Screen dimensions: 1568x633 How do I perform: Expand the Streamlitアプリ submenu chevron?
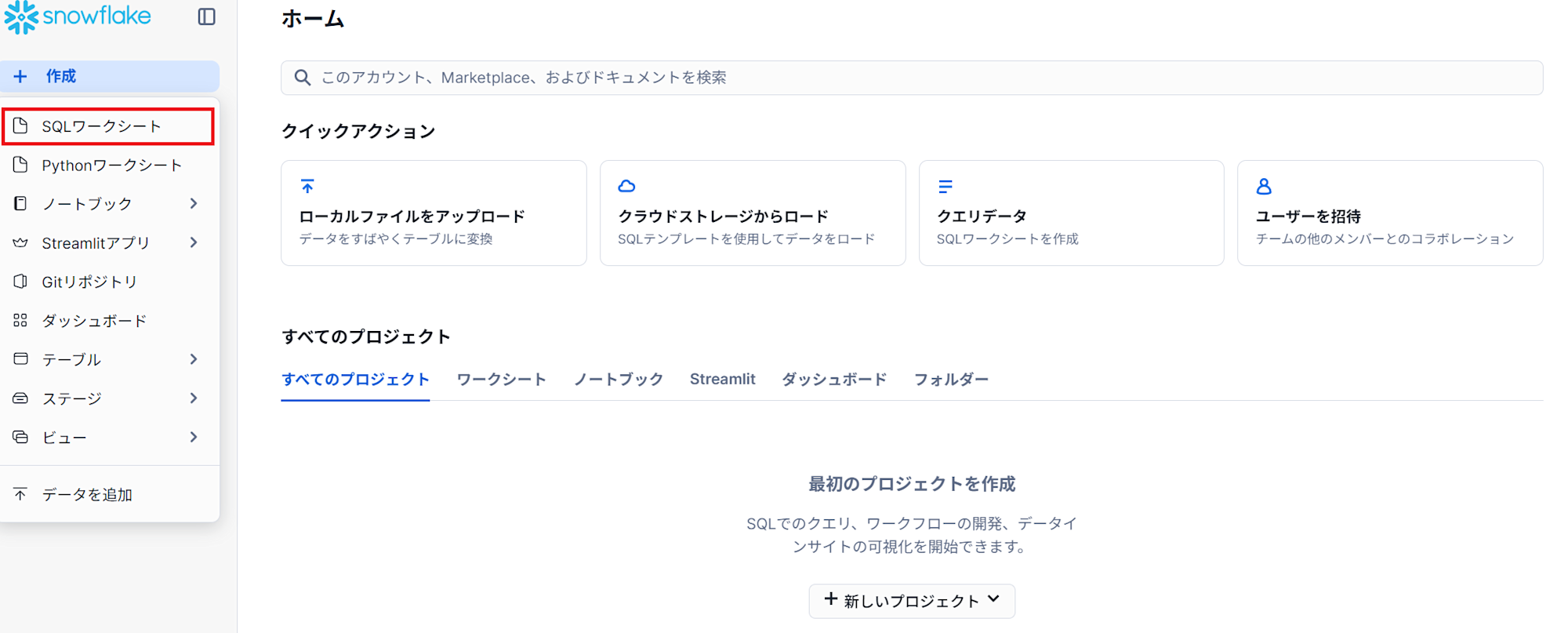click(x=194, y=243)
